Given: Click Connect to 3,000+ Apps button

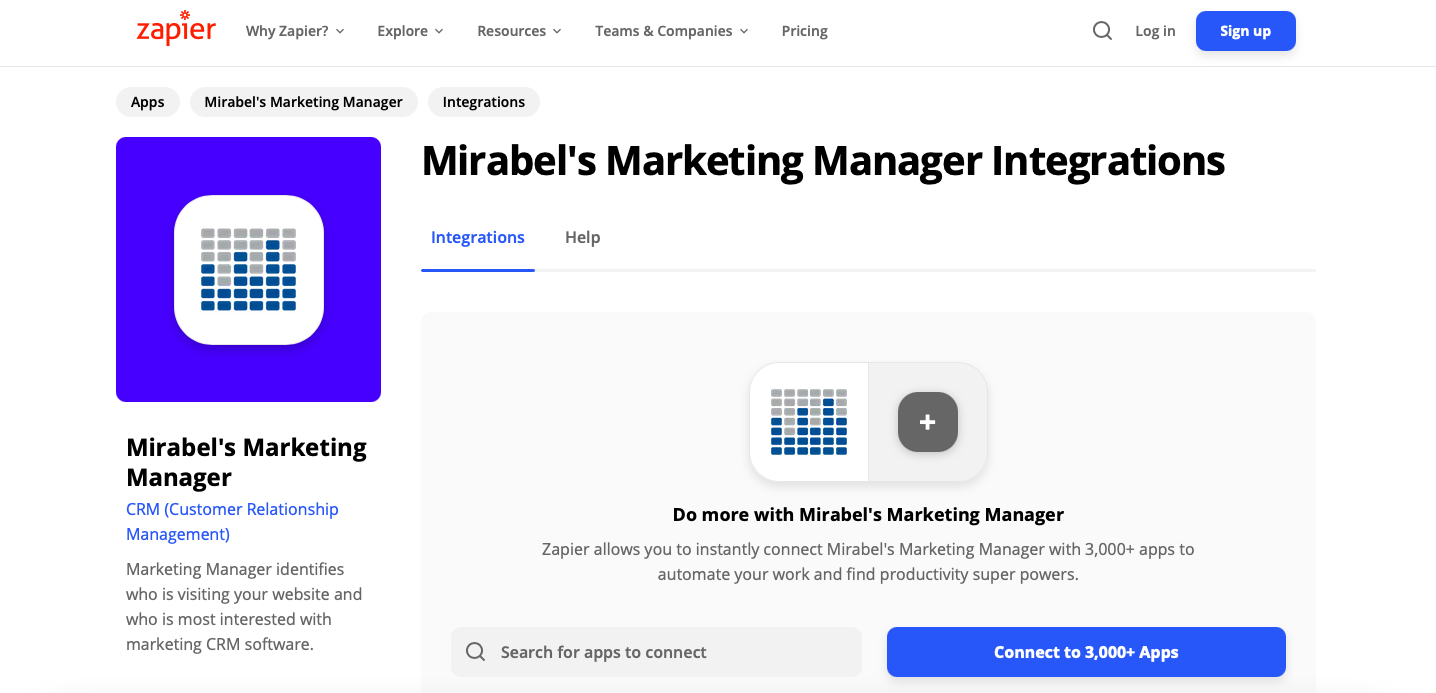Looking at the screenshot, I should [1086, 652].
